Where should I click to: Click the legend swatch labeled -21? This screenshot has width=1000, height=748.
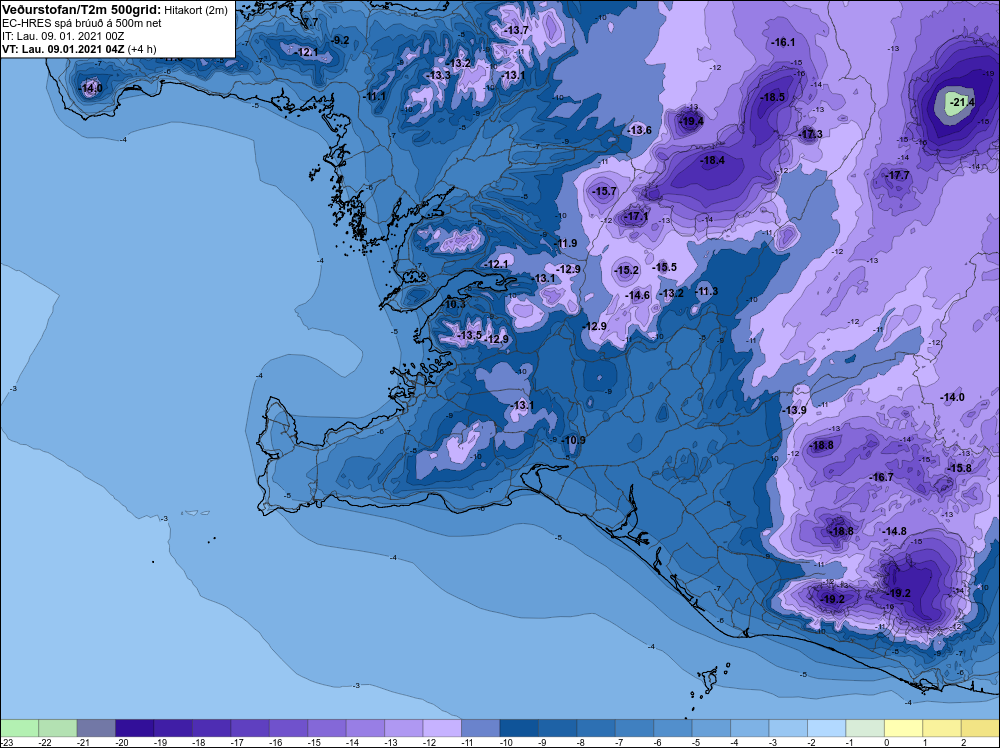[96, 728]
